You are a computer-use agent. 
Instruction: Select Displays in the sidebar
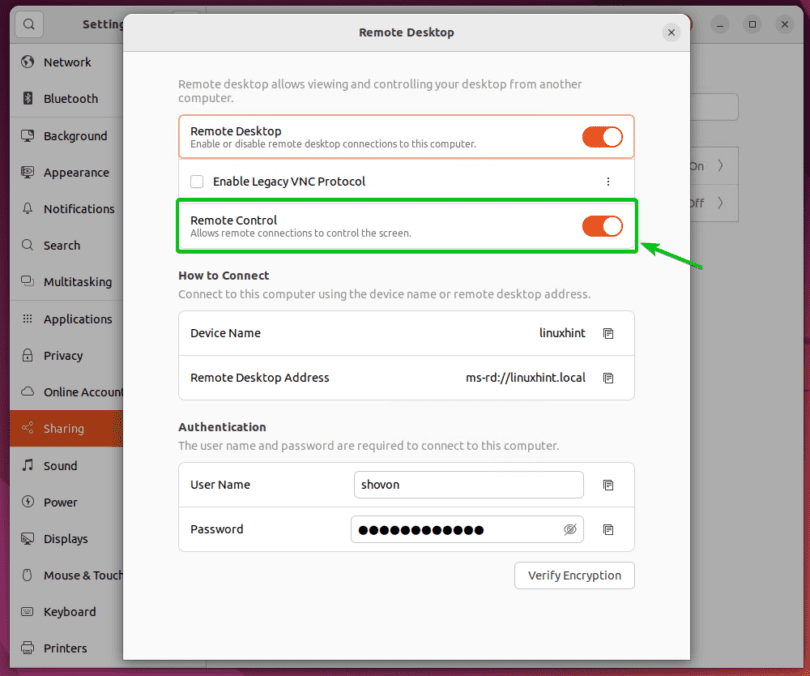tap(65, 539)
